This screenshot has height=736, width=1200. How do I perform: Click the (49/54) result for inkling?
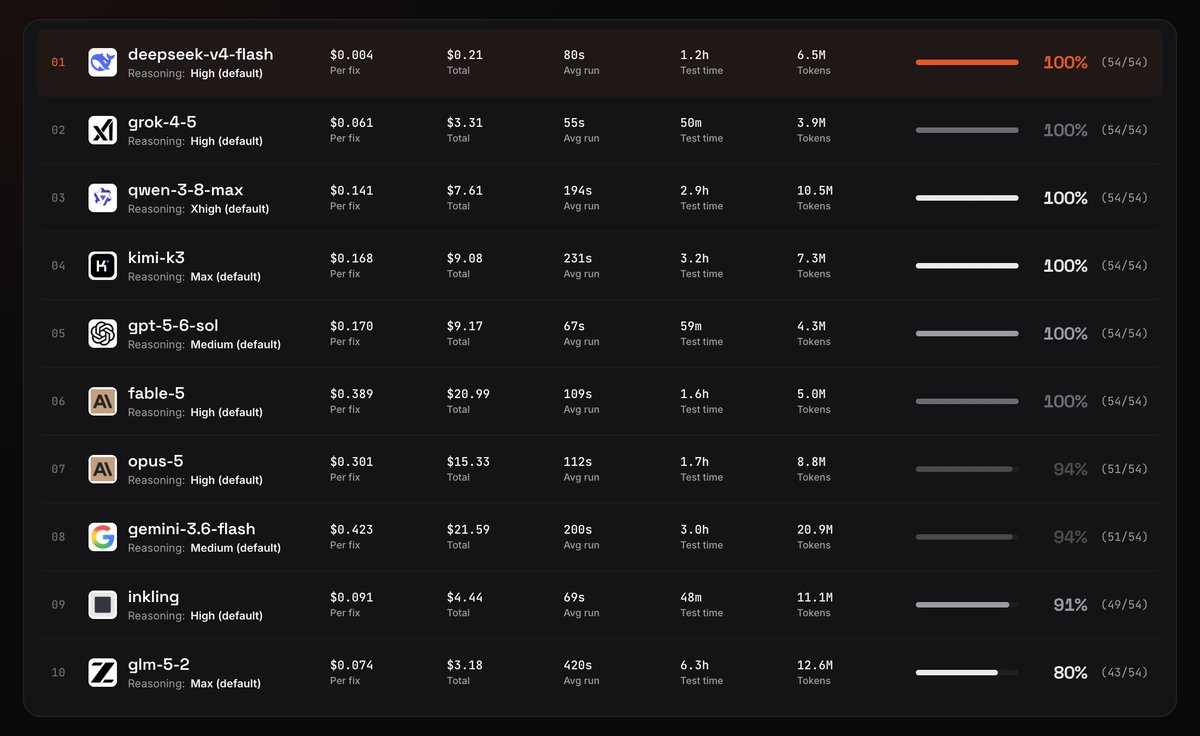point(1124,605)
